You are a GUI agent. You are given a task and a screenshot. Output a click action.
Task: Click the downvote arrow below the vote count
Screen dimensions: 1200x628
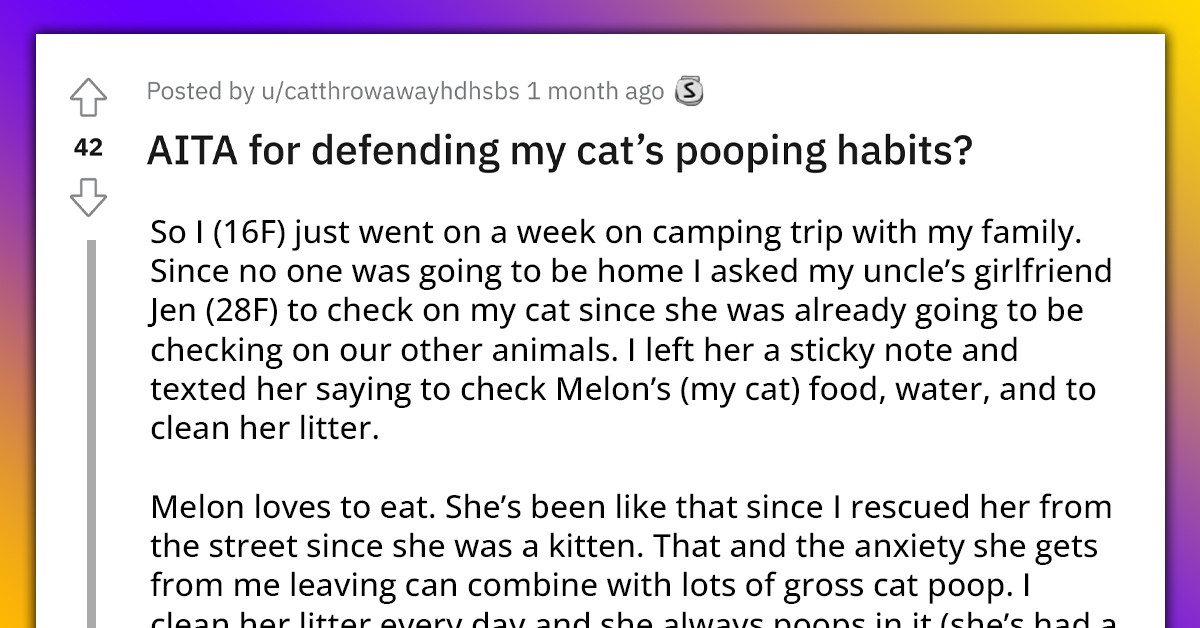pyautogui.click(x=88, y=199)
